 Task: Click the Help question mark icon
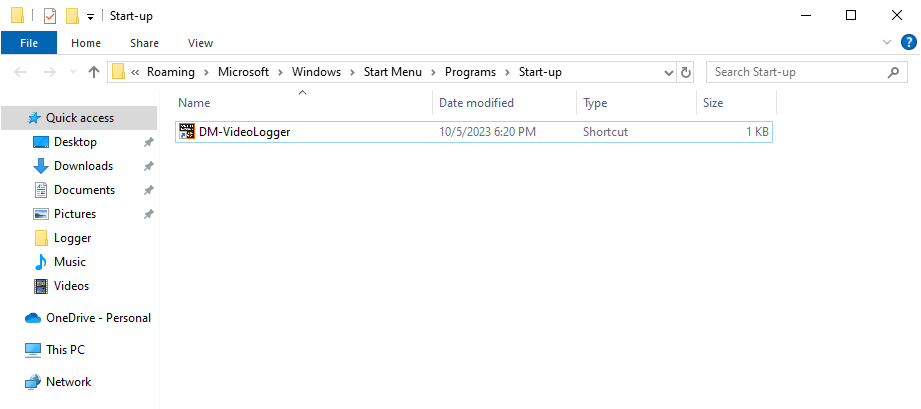click(x=908, y=42)
